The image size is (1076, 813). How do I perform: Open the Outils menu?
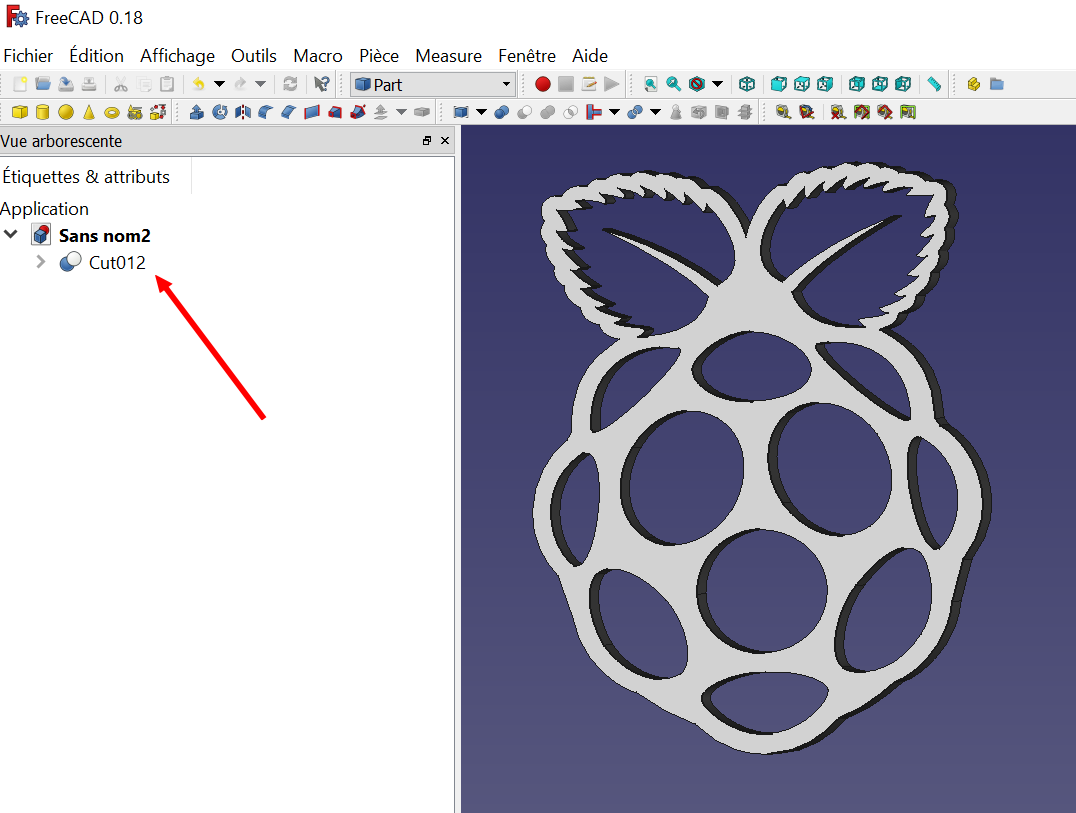[254, 56]
